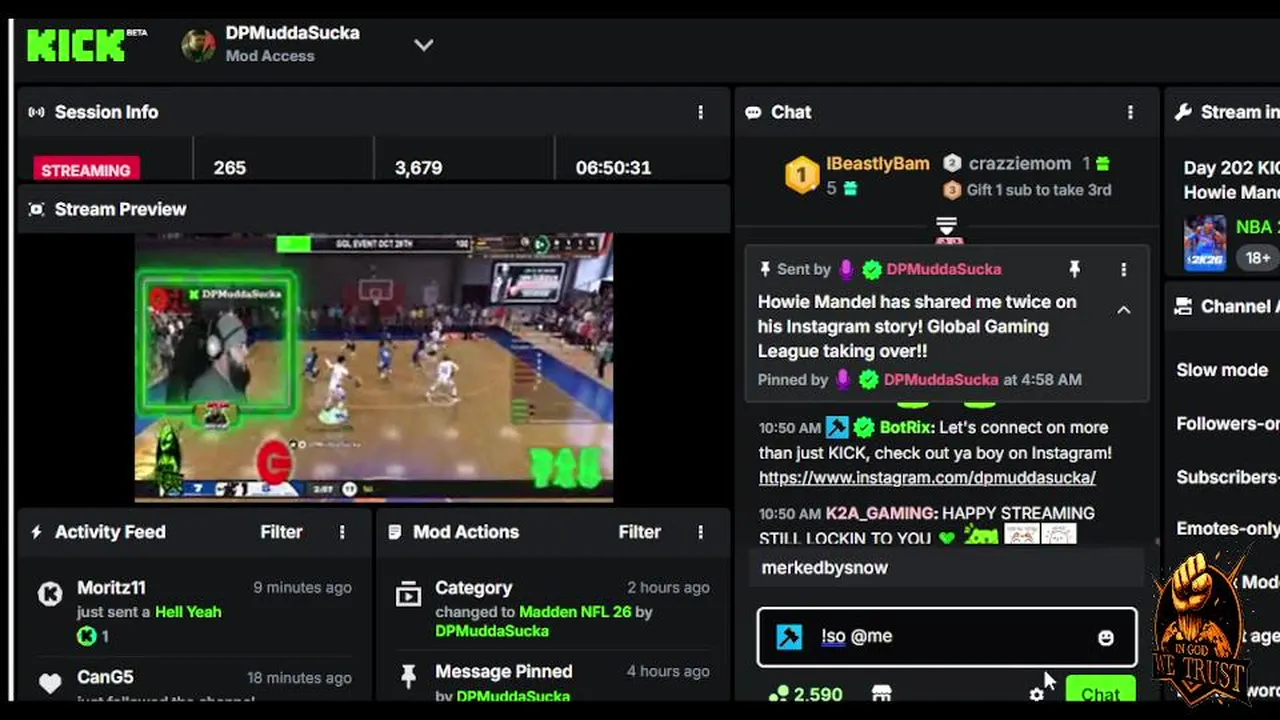Open Activity Feed three-dot menu
Screen dimensions: 1280x720
point(342,532)
